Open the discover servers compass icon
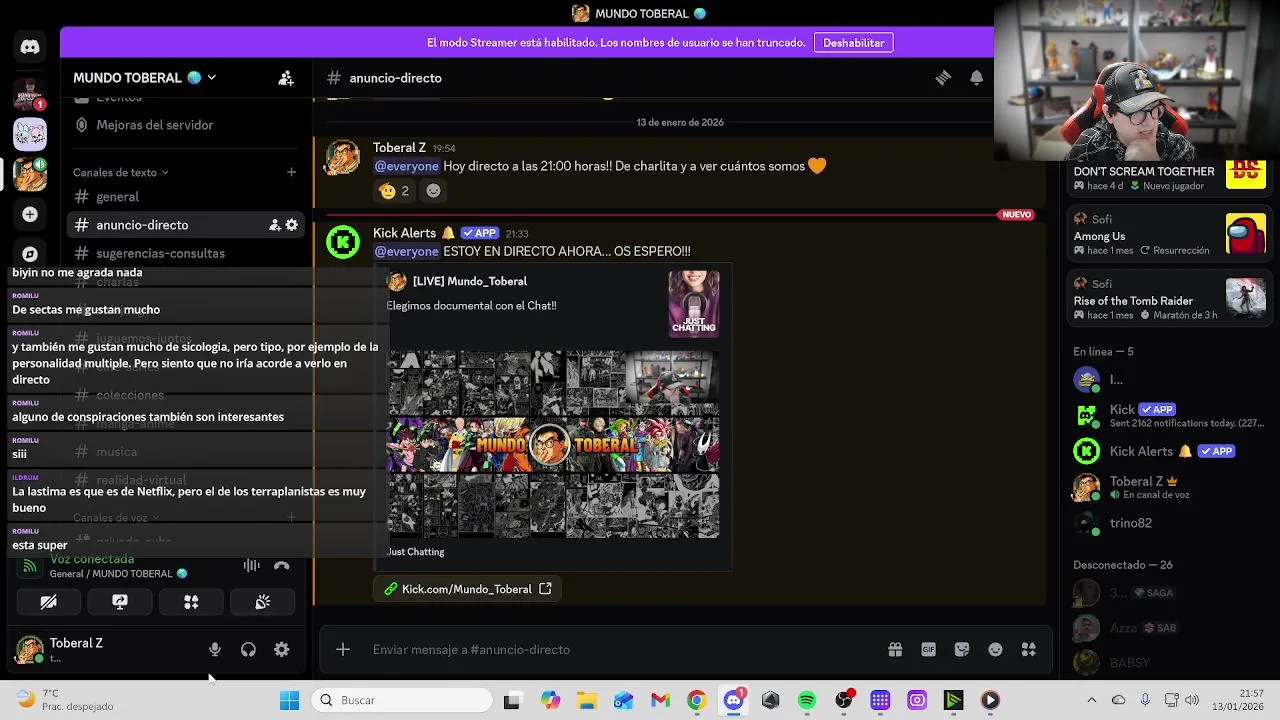The height and width of the screenshot is (720, 1280). (x=30, y=254)
